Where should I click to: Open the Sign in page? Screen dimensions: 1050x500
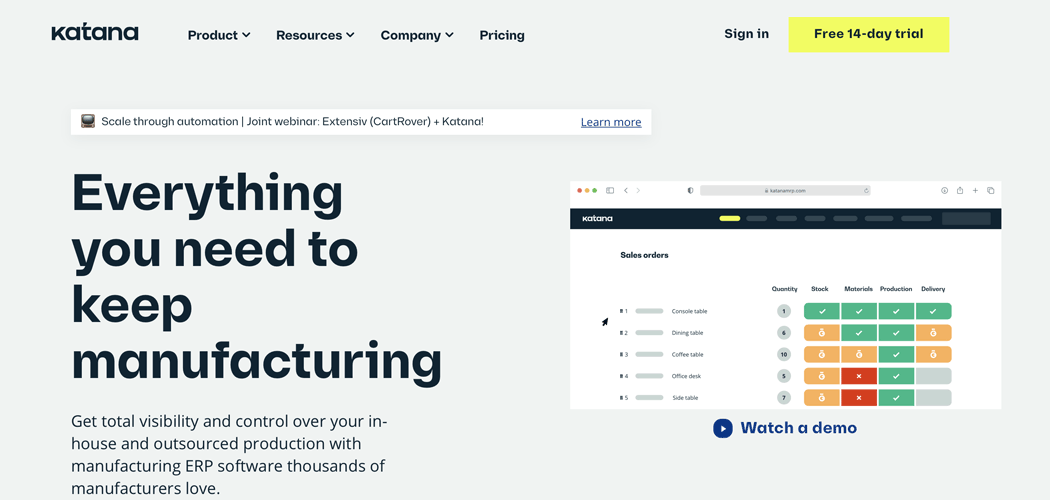point(747,34)
